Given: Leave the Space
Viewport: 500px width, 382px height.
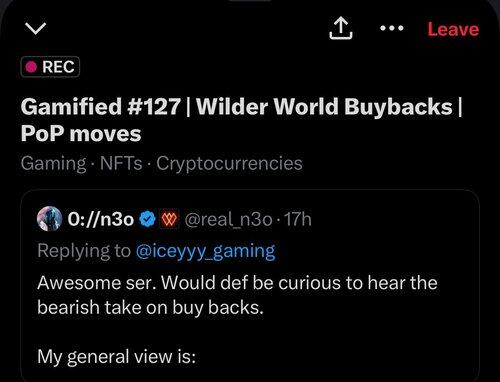Looking at the screenshot, I should coord(453,29).
